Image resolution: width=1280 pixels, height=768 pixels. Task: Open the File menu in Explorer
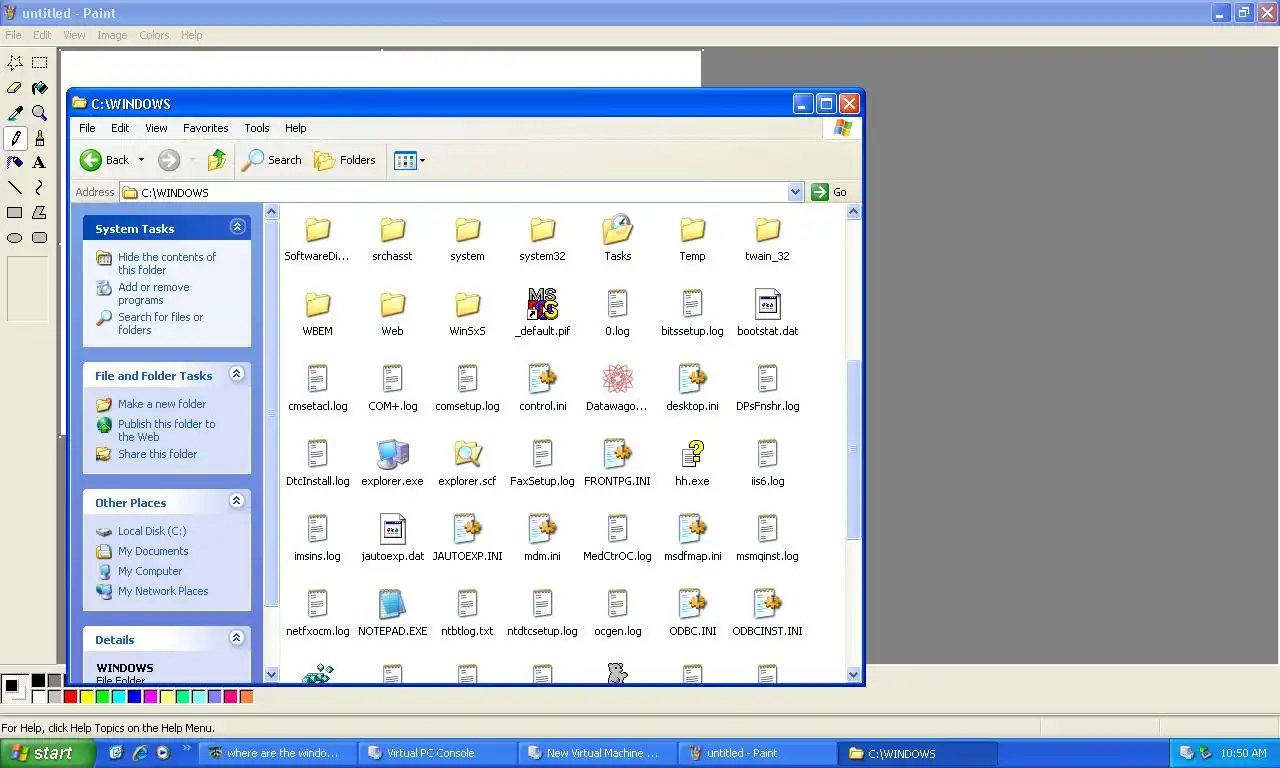pyautogui.click(x=87, y=128)
